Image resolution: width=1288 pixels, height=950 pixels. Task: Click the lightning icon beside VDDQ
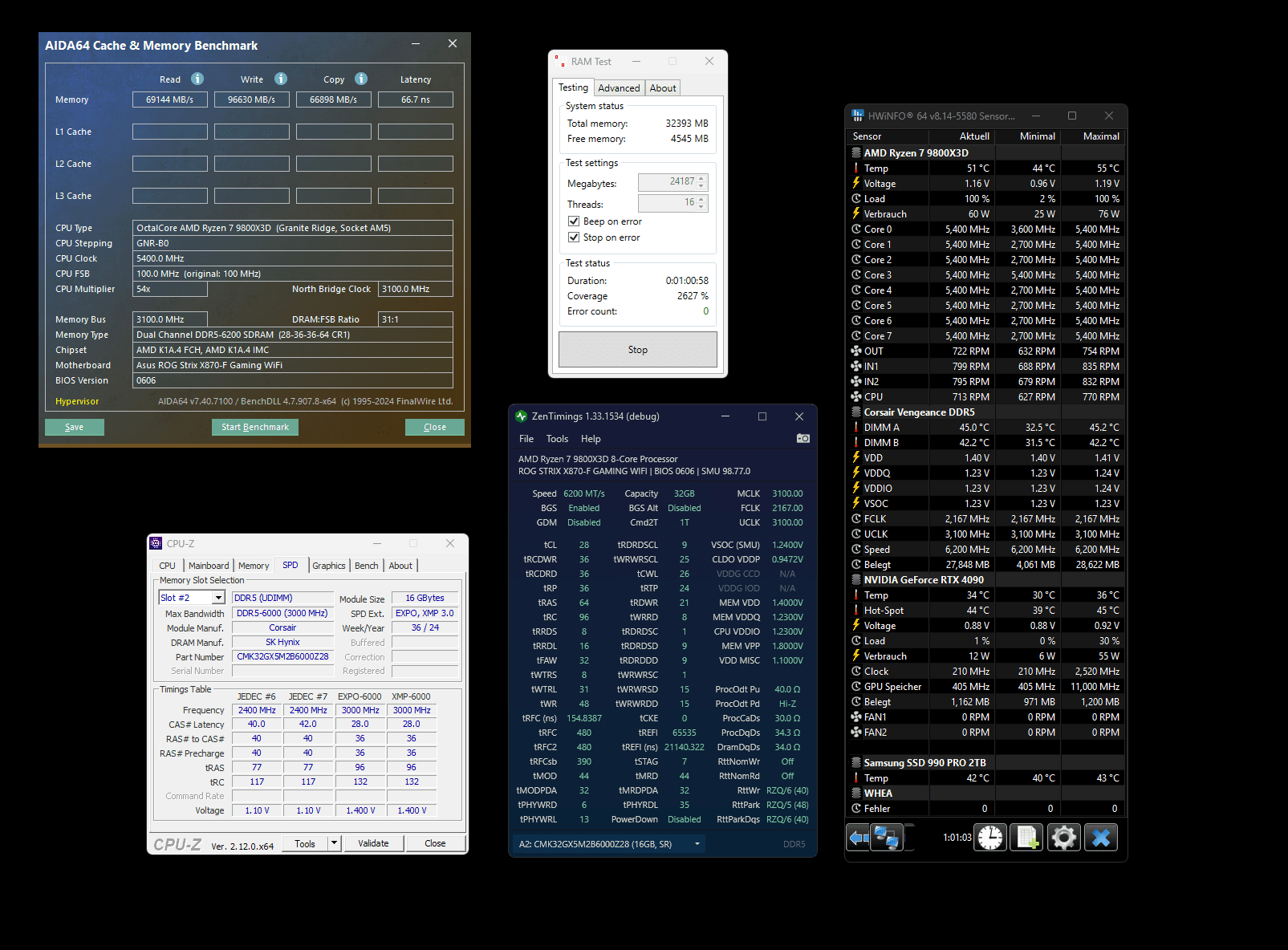[856, 473]
